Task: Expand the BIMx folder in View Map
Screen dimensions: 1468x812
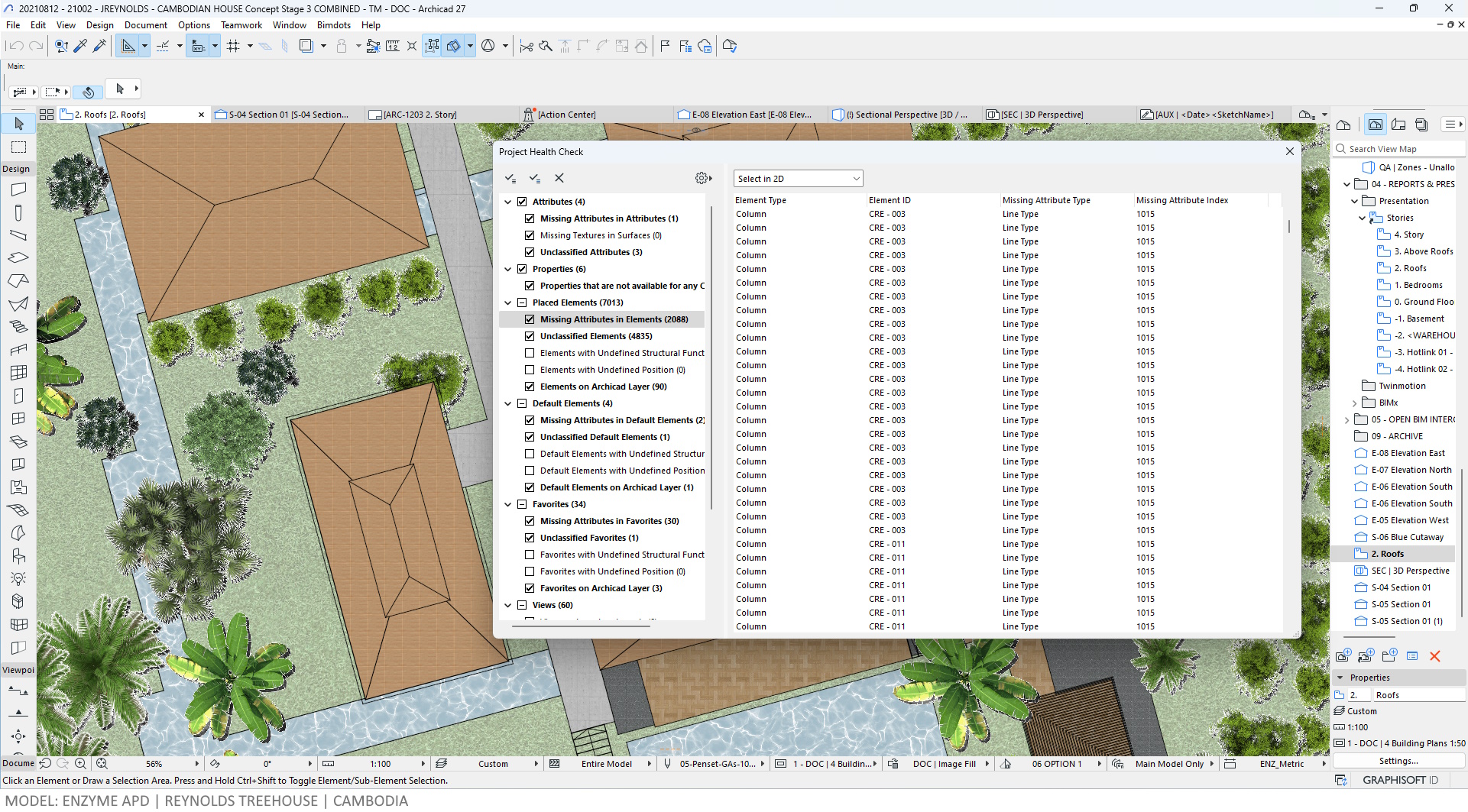Action: click(x=1355, y=403)
